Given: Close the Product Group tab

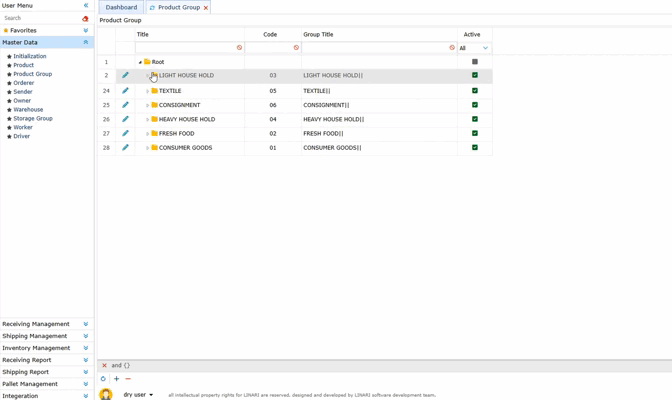Looking at the screenshot, I should [206, 8].
